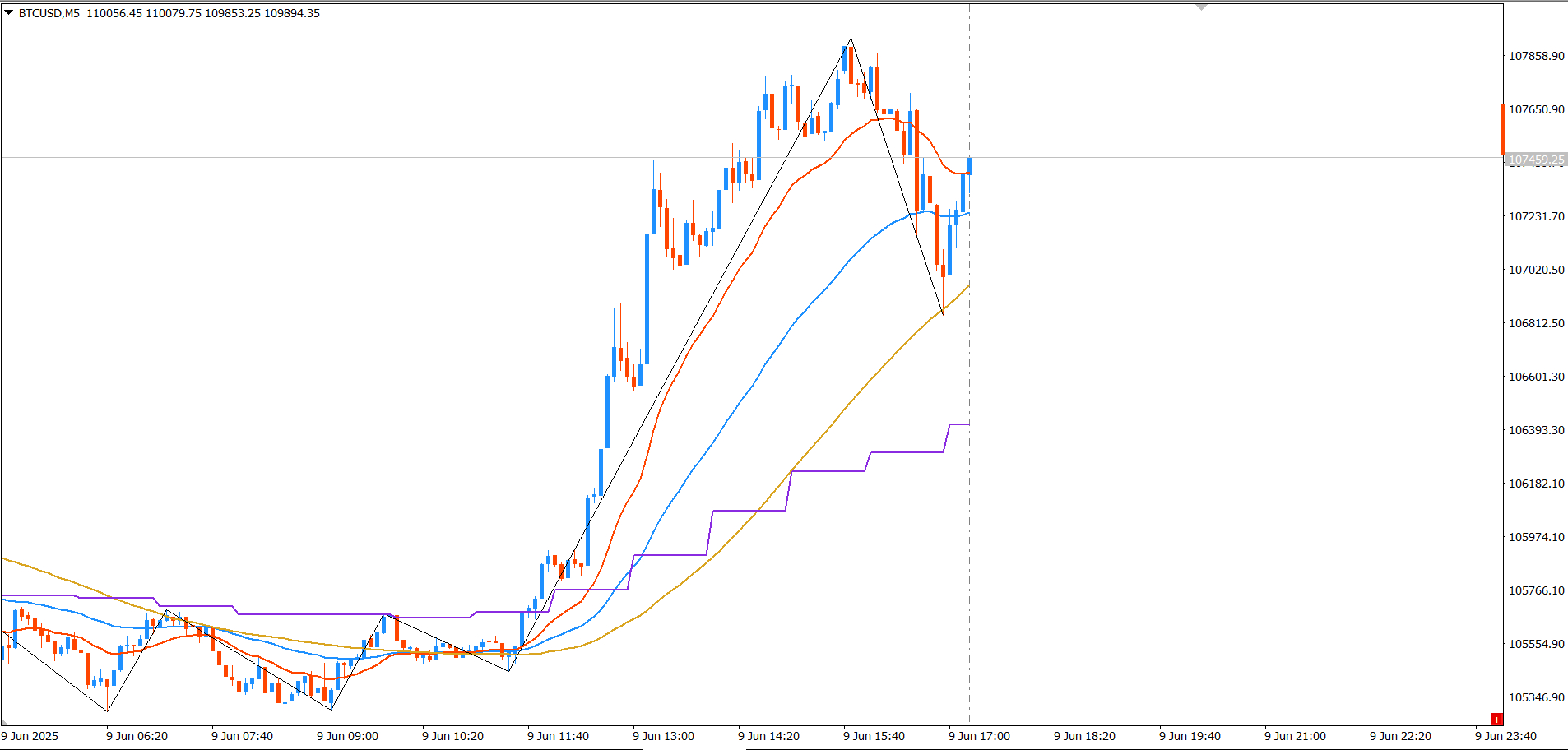The width and height of the screenshot is (1568, 750).
Task: Click the BTCUSD,M5 chart title text
Action: [x=49, y=13]
